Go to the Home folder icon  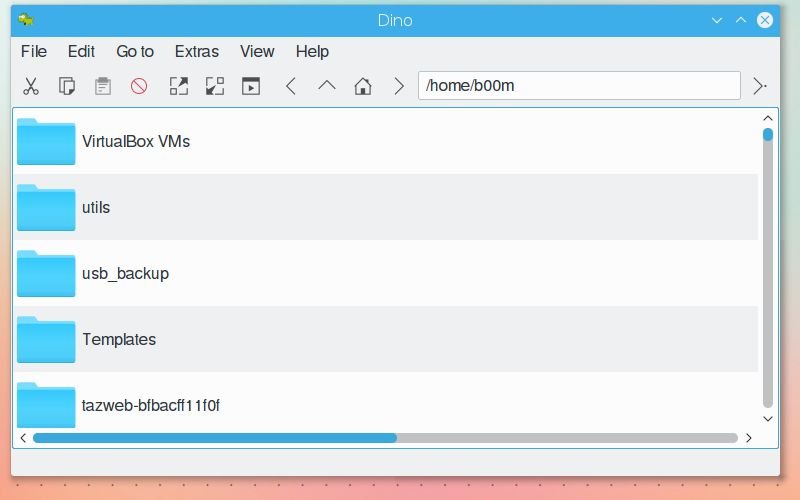point(363,86)
